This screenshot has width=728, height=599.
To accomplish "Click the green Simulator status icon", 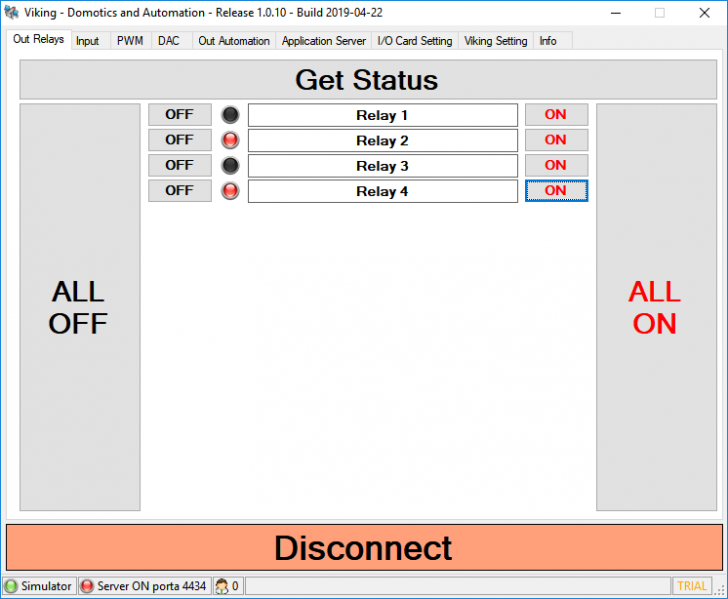I will pos(11,586).
